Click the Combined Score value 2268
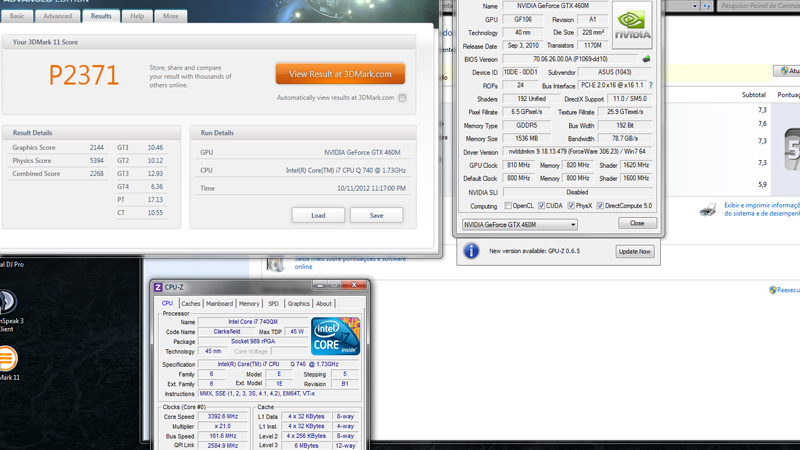 point(96,174)
